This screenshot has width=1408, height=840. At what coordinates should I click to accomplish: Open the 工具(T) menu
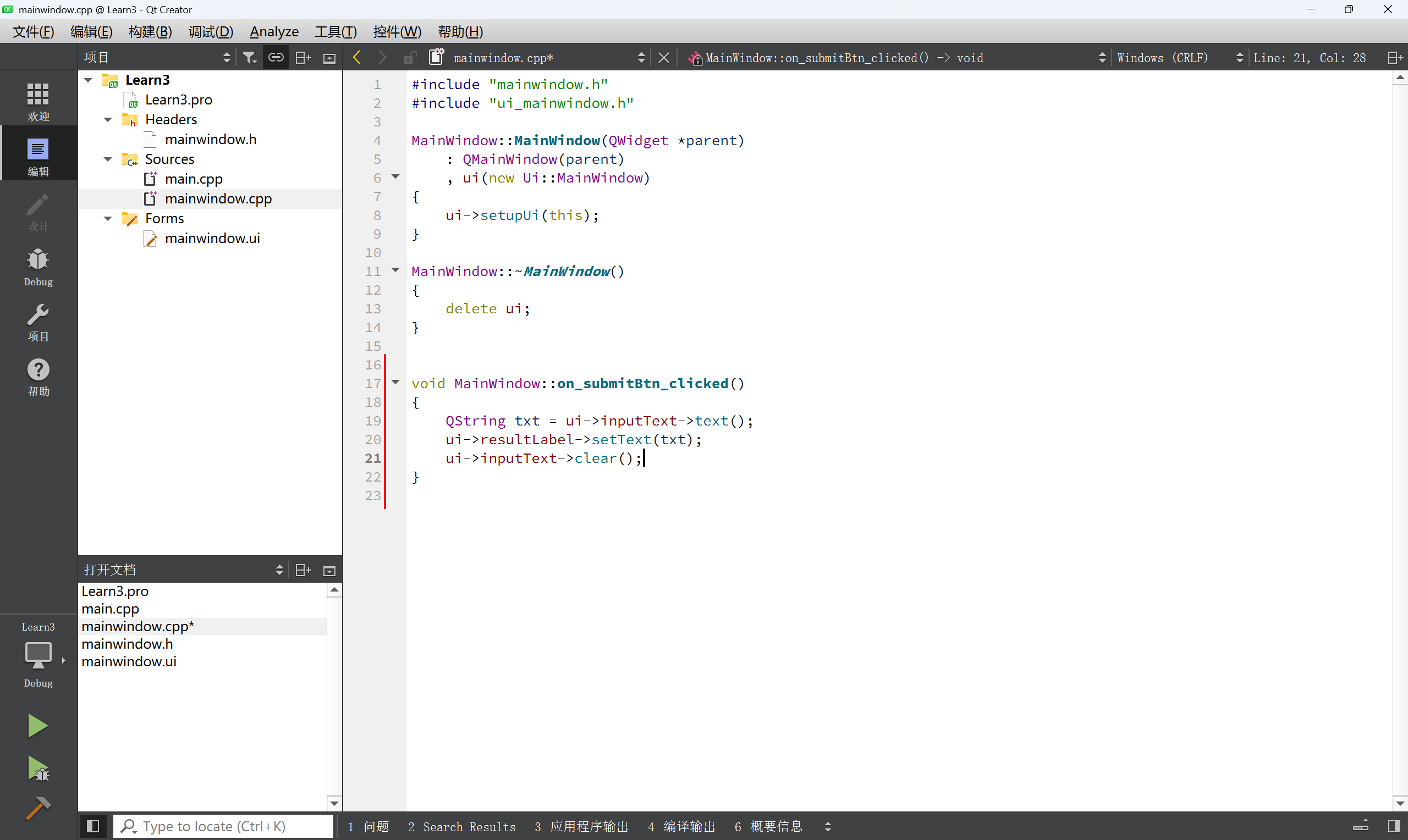pyautogui.click(x=335, y=32)
